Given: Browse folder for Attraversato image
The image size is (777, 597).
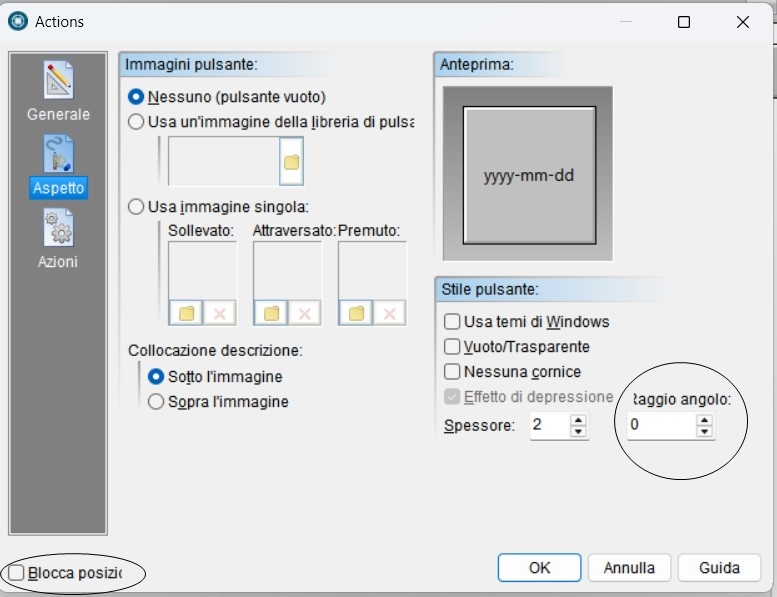Looking at the screenshot, I should (x=271, y=313).
